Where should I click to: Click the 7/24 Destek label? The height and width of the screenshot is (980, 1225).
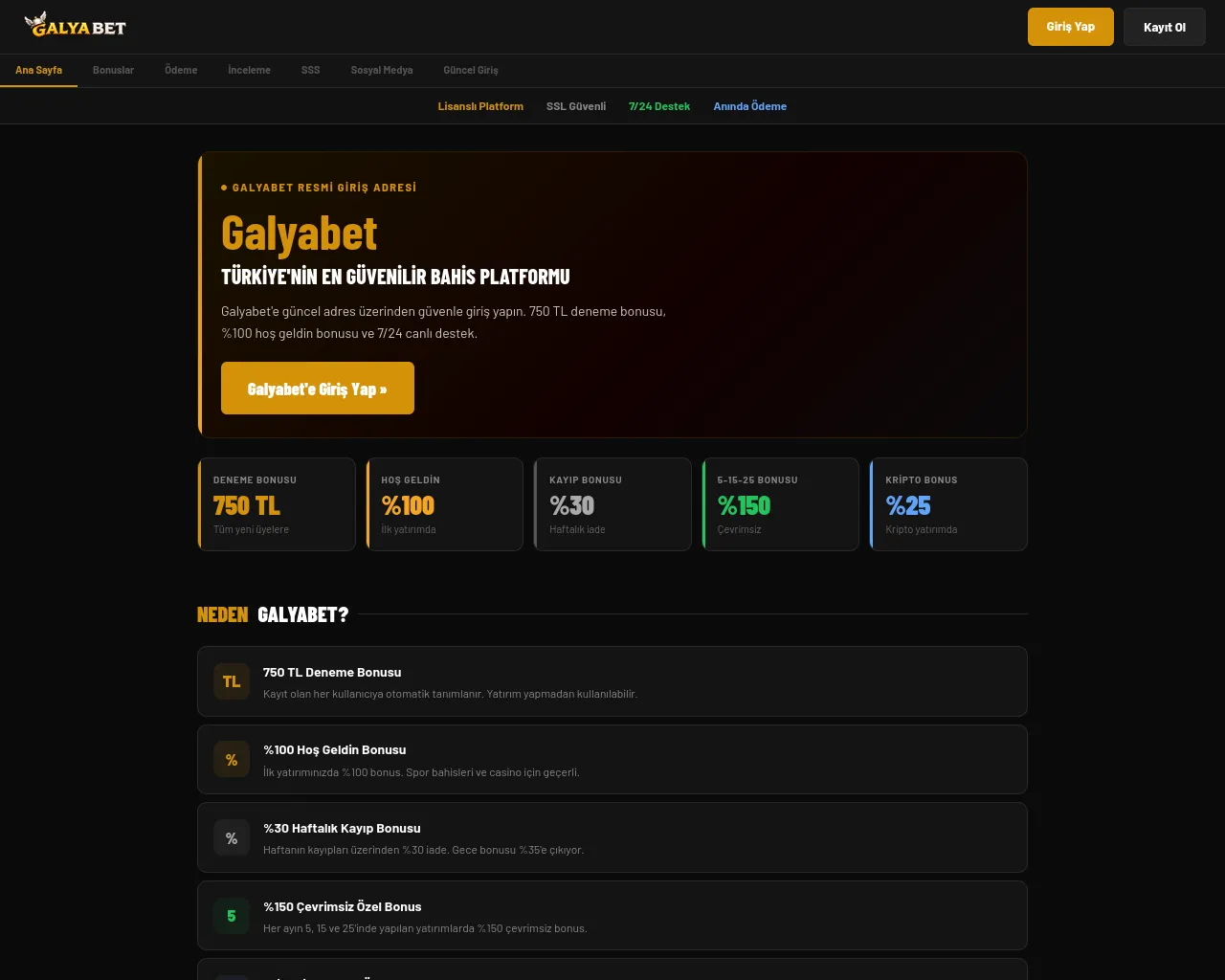[659, 106]
